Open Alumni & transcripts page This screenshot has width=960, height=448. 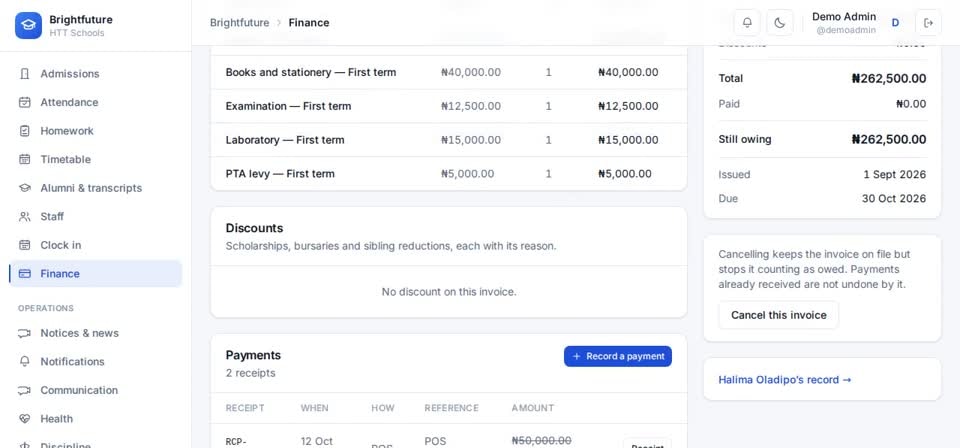click(96, 188)
